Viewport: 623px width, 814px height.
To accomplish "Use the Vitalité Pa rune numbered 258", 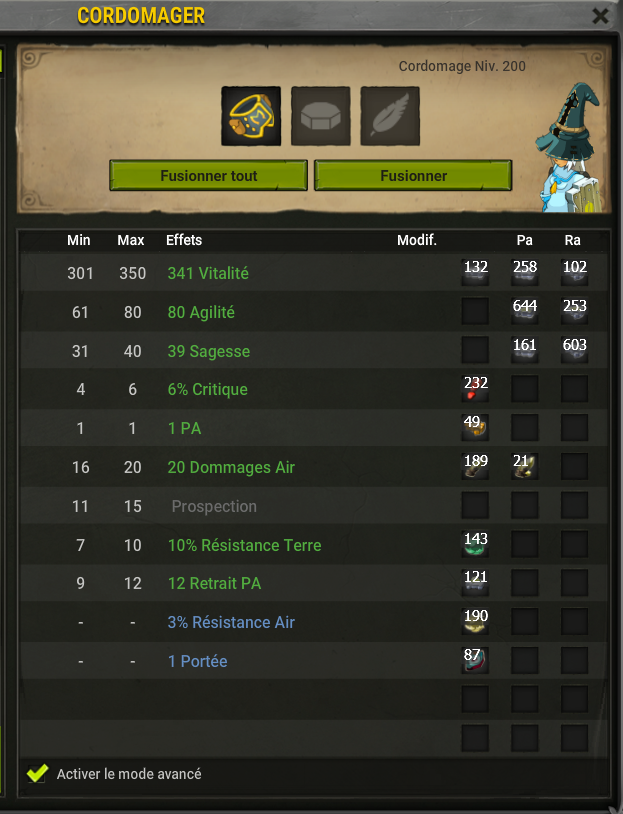I will [x=525, y=272].
